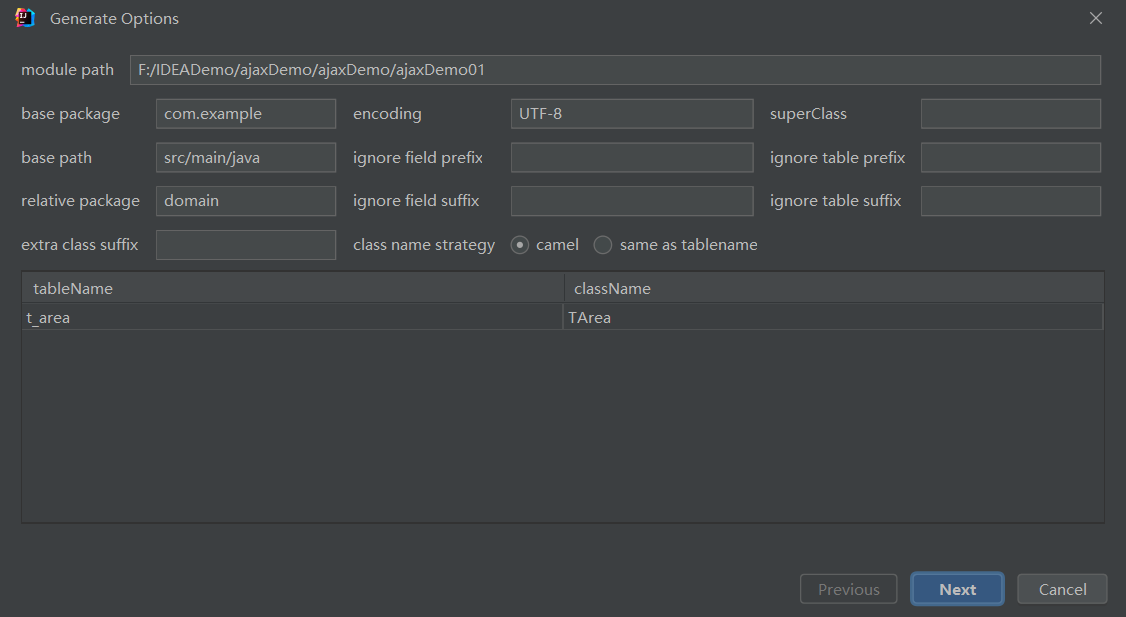The height and width of the screenshot is (617, 1126).
Task: Focus the encoding UTF-8 field
Action: (x=631, y=114)
